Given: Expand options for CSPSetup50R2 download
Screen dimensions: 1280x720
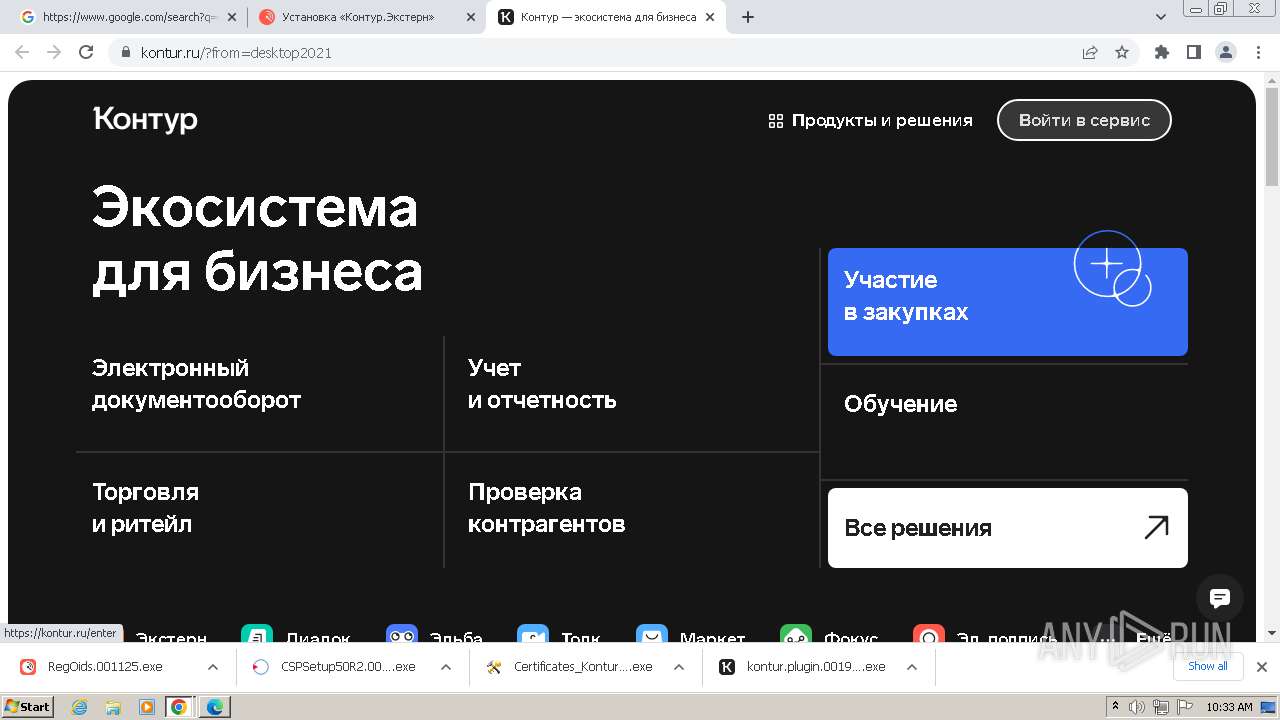Looking at the screenshot, I should coord(446,667).
